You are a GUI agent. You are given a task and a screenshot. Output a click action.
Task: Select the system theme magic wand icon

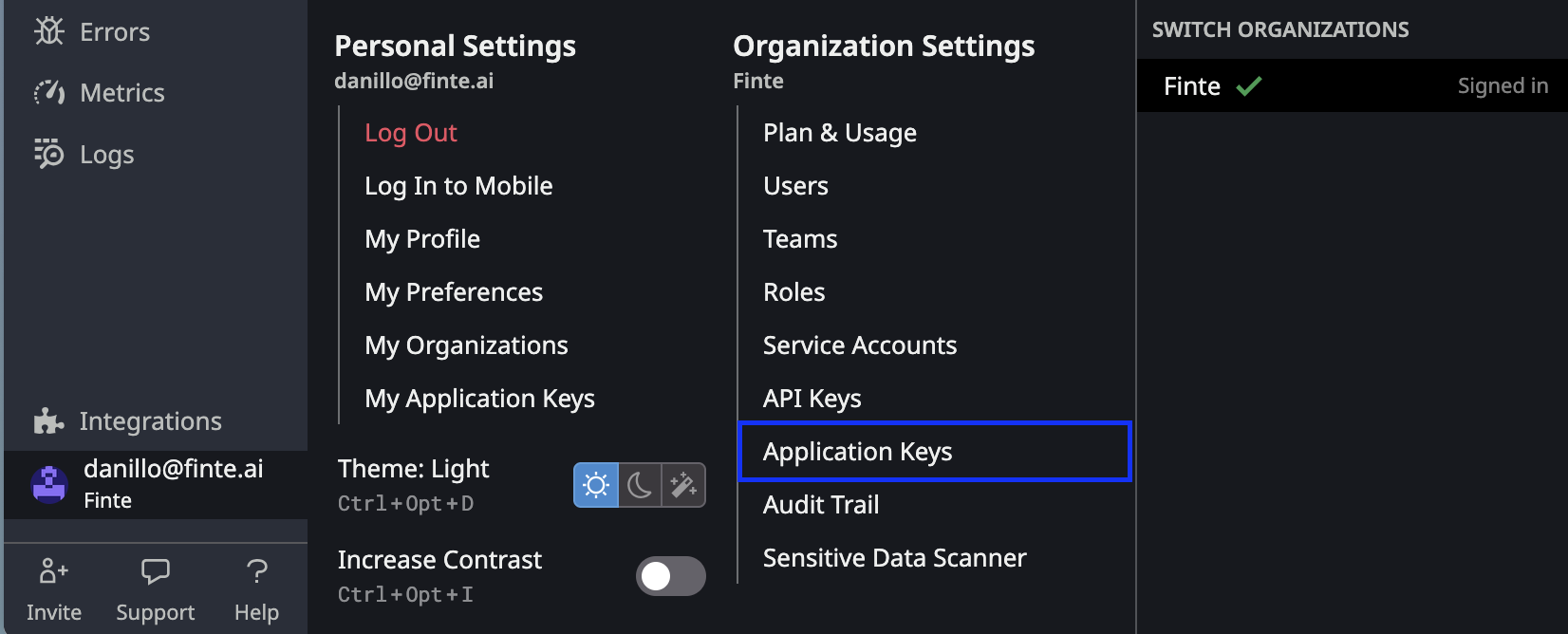click(683, 485)
